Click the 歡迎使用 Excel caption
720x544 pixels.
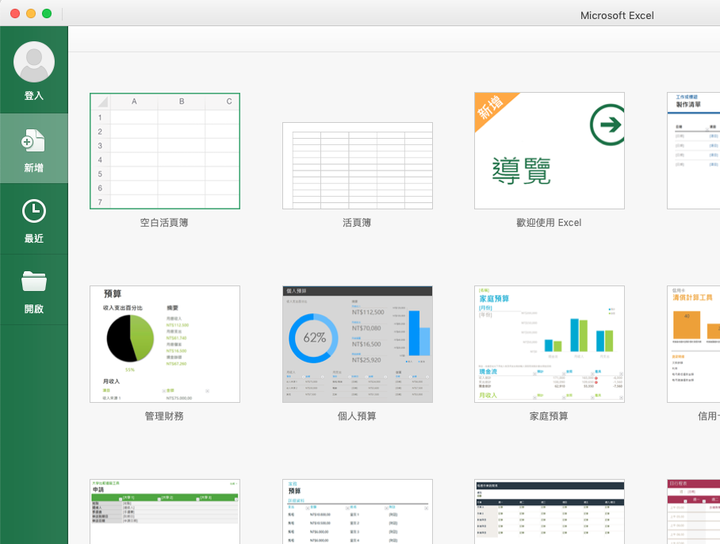coord(549,223)
